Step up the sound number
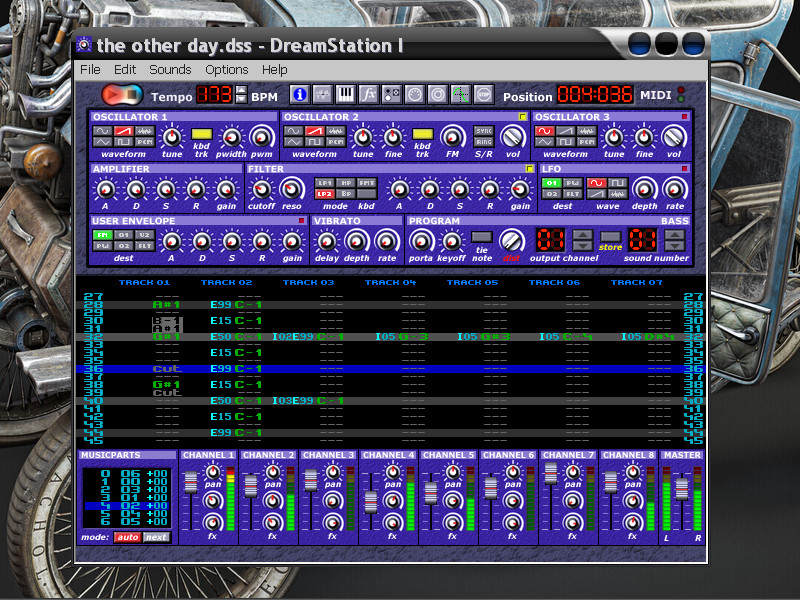800x600 pixels. click(674, 235)
